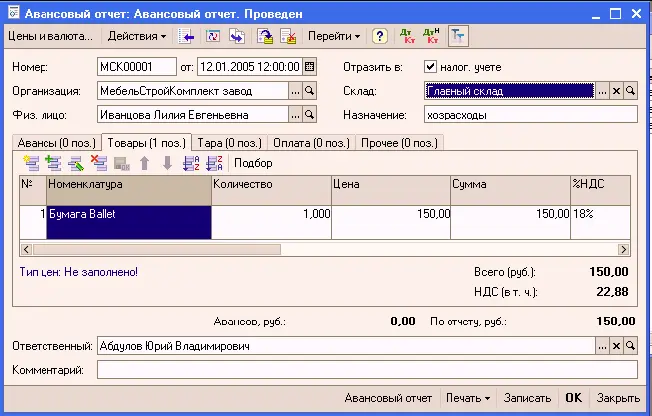
Task: Open the Действия dropdown menu
Action: (x=137, y=36)
